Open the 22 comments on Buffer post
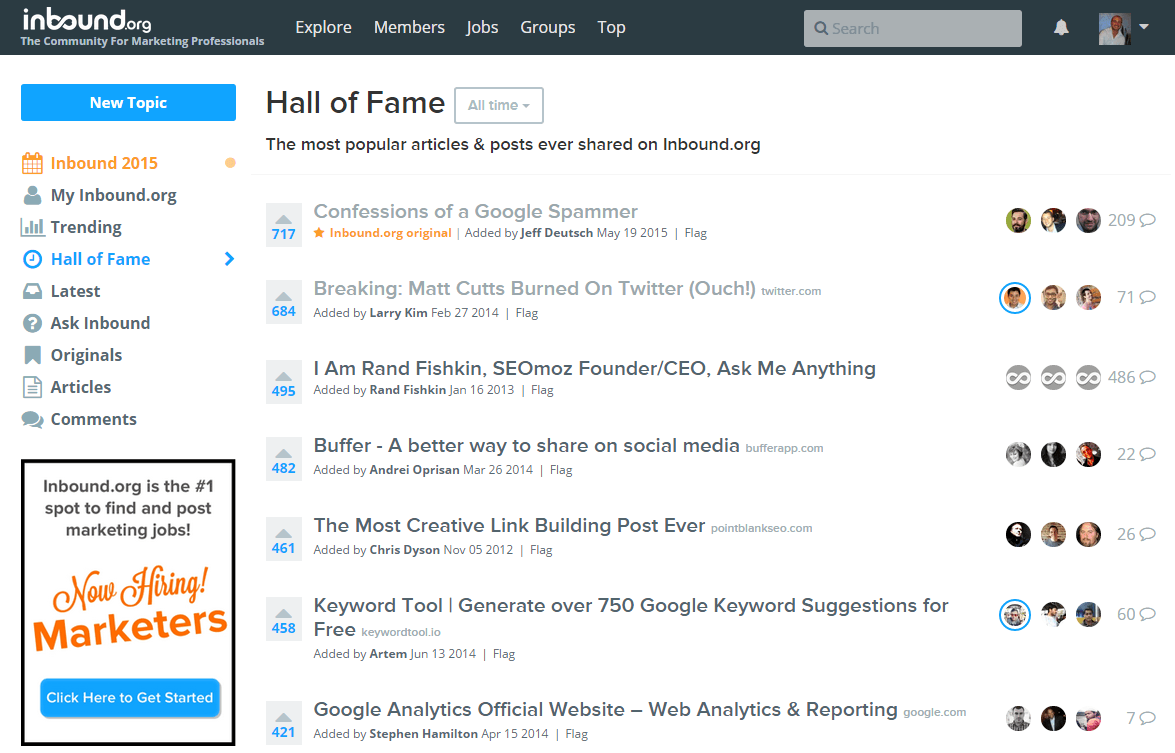The height and width of the screenshot is (753, 1175). coord(1136,455)
